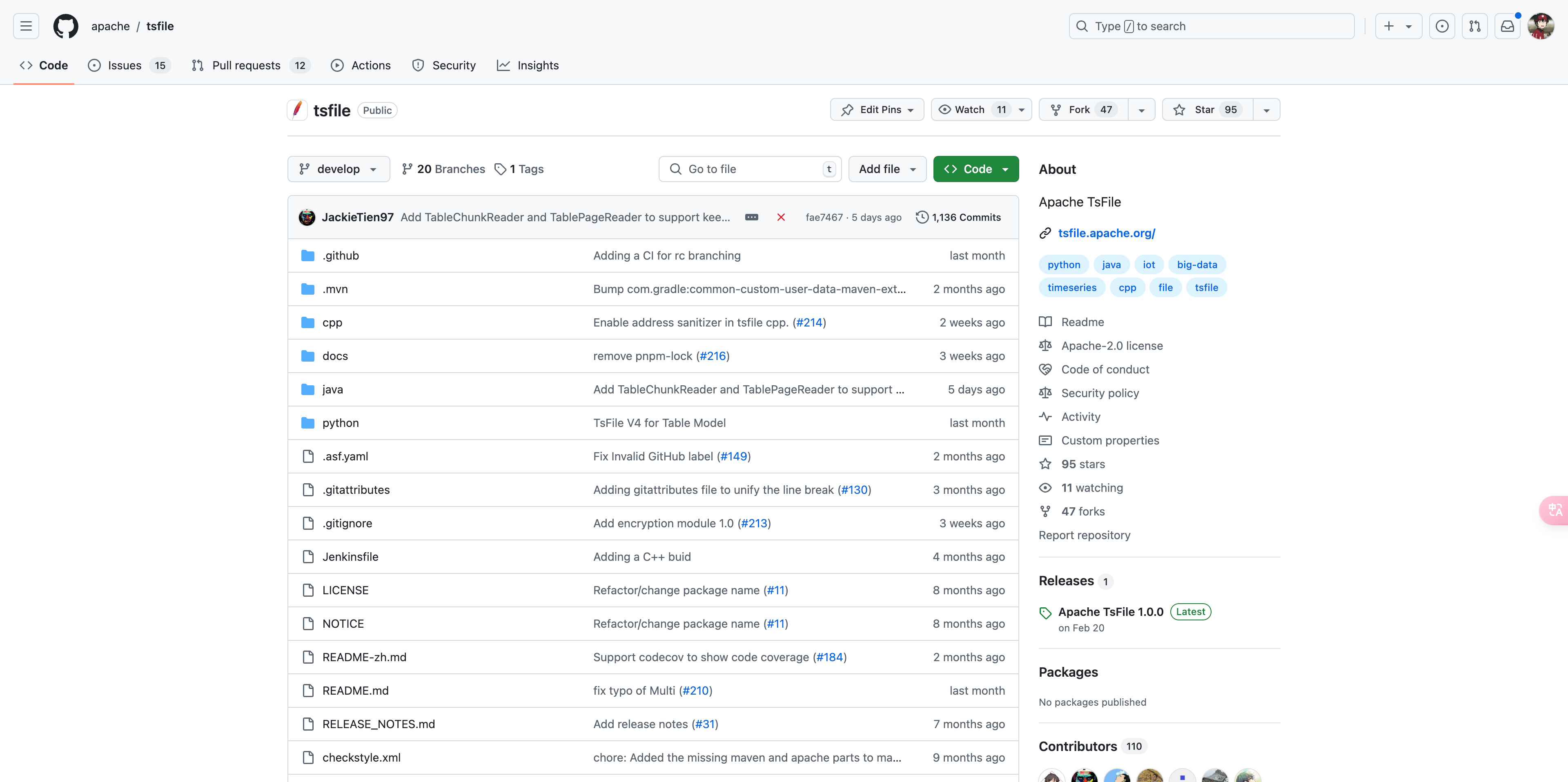Click the failed CI status X icon
The image size is (1568, 782).
781,217
